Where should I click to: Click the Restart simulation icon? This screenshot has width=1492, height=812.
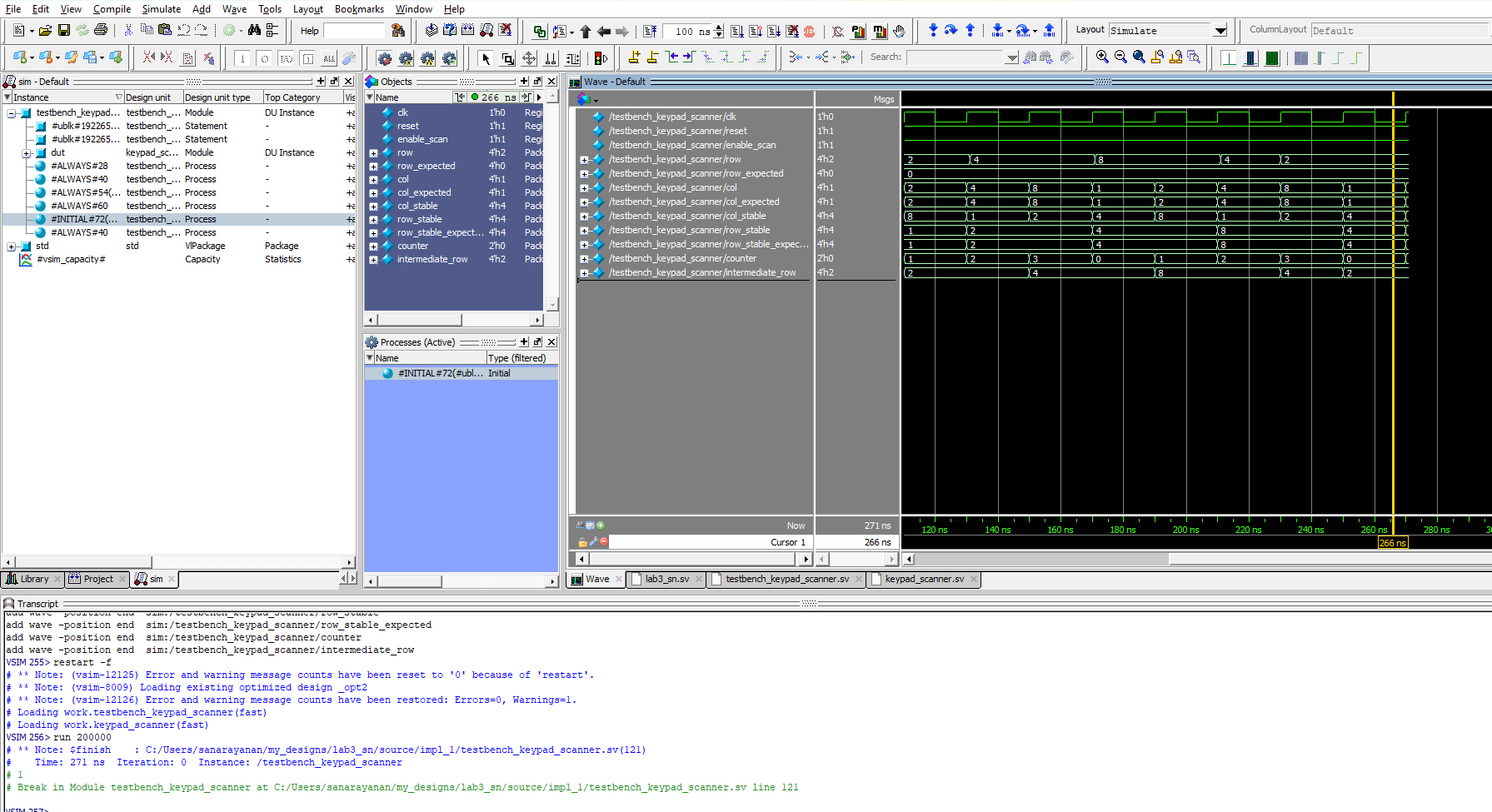(x=650, y=32)
